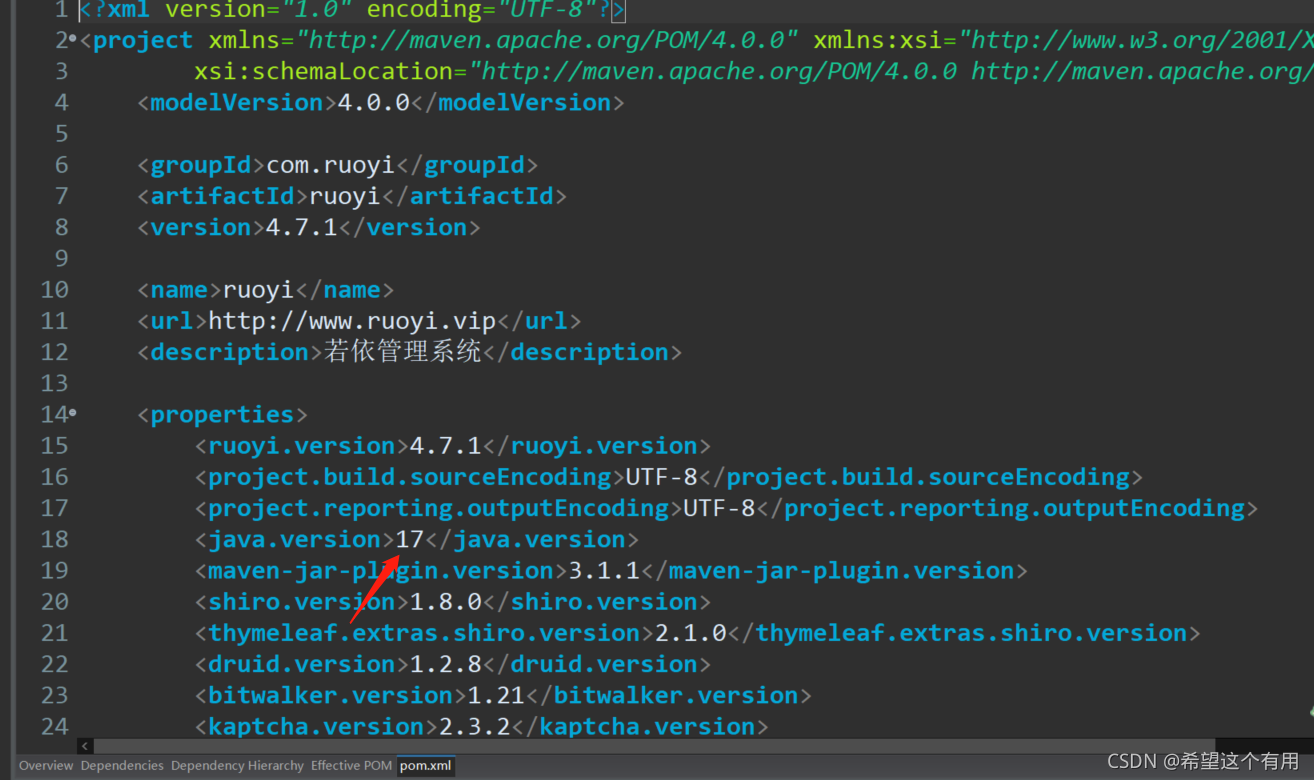Collapse the properties fold marker on line 14
This screenshot has height=780, width=1314.
tap(72, 414)
